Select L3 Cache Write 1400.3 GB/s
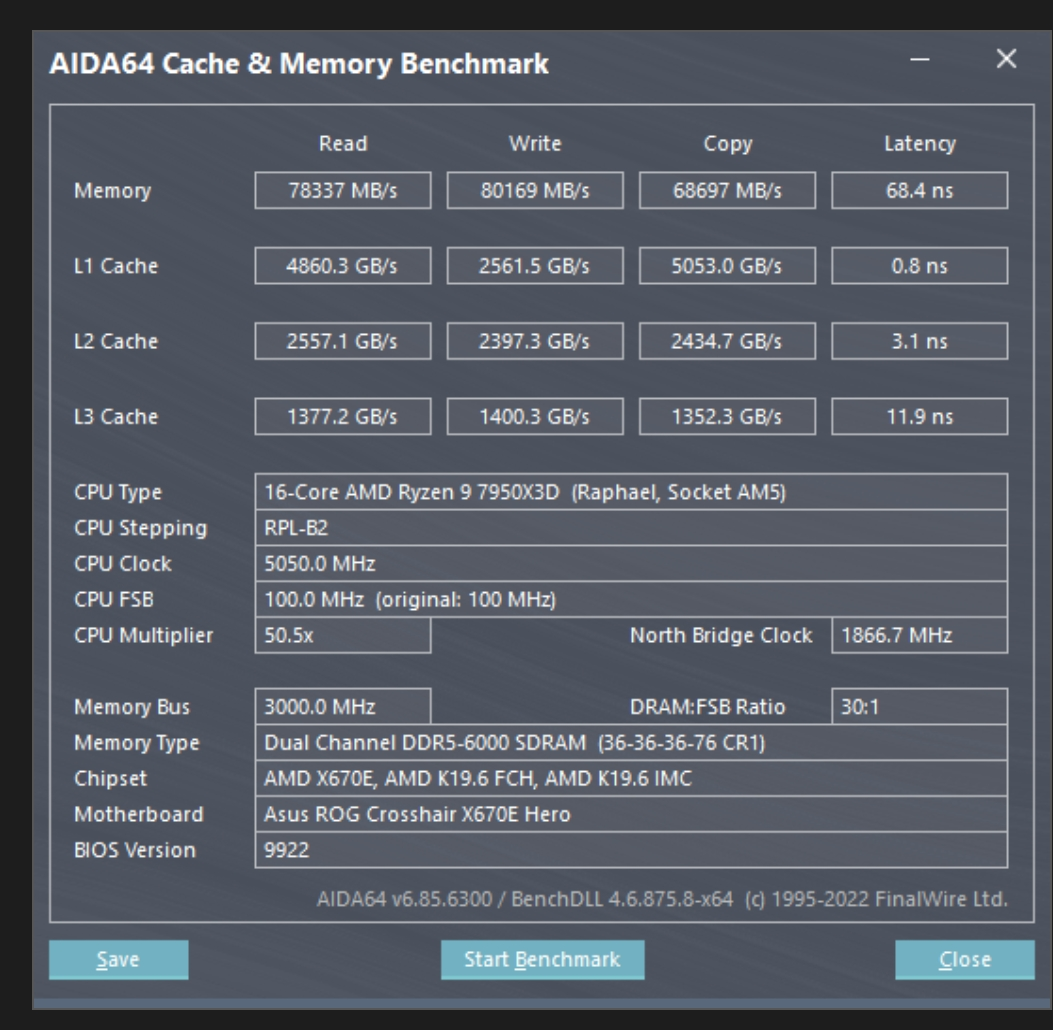The width and height of the screenshot is (1053, 1030). point(535,416)
